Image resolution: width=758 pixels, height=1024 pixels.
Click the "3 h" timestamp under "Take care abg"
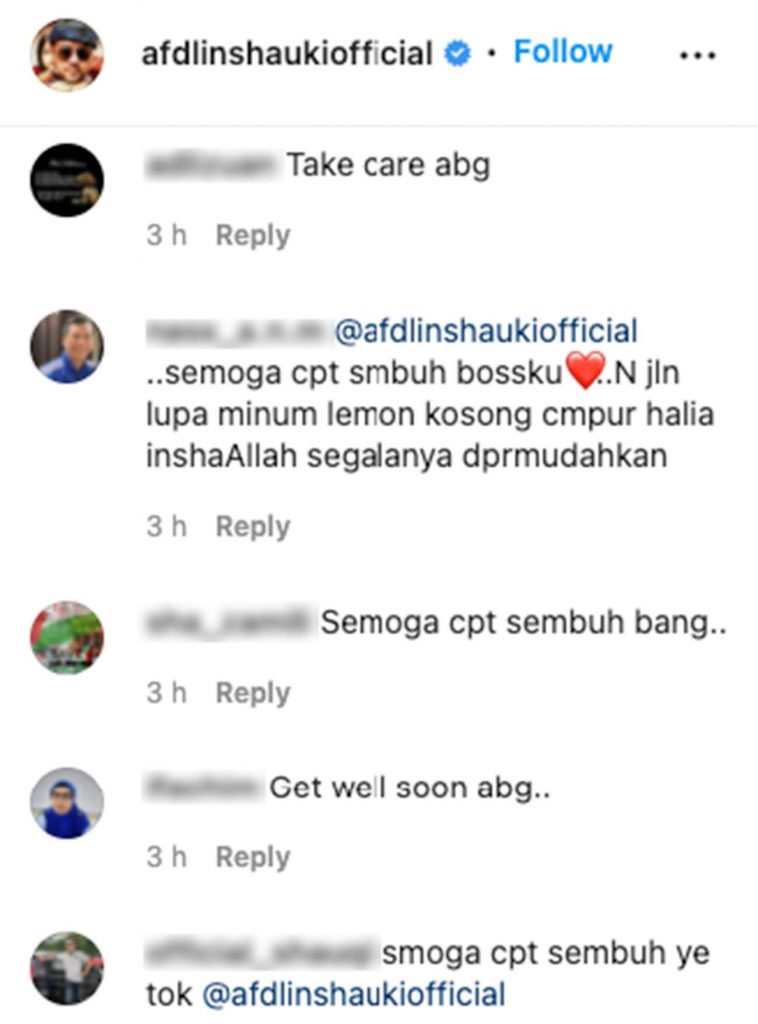(x=166, y=236)
